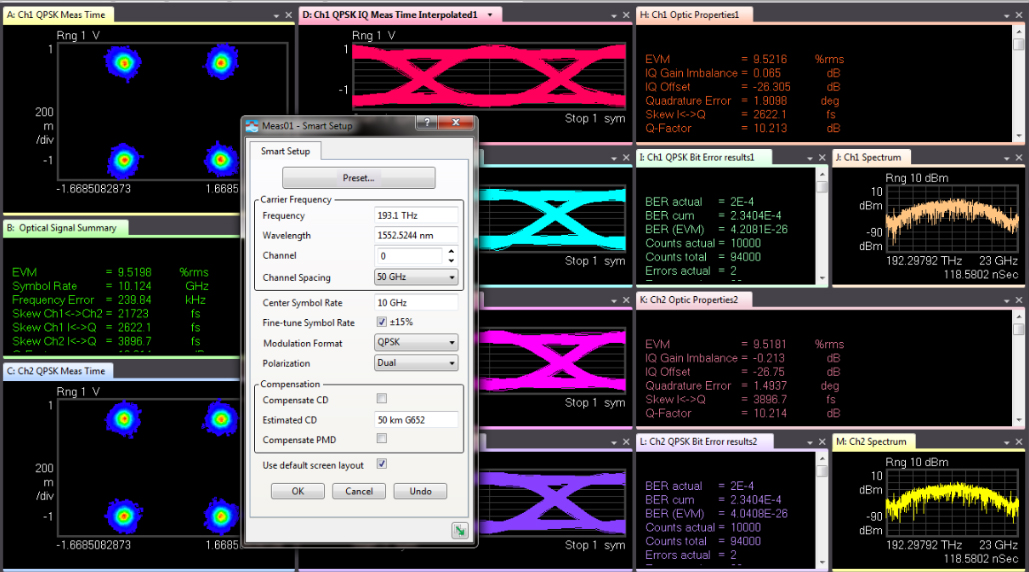
Task: Select the I: Ch1 QPSK Bit Error results1 tab
Action: click(704, 157)
